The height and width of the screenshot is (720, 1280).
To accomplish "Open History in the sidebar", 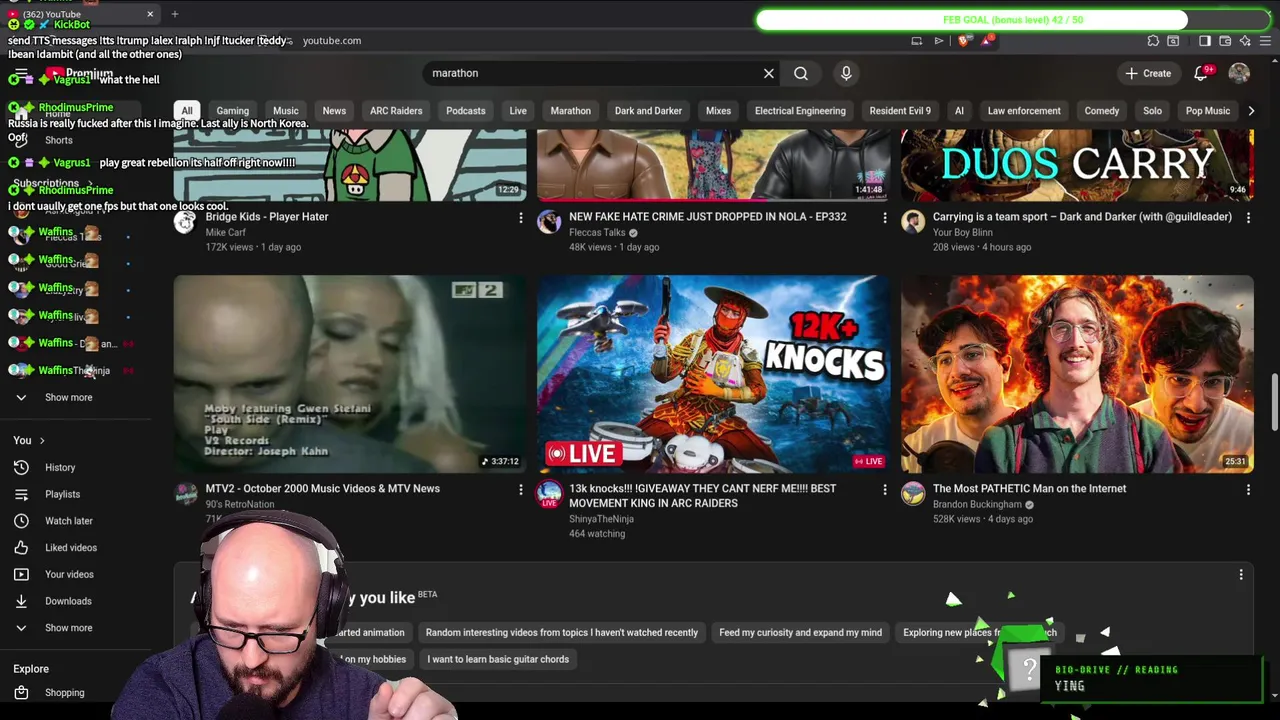I will click(60, 468).
